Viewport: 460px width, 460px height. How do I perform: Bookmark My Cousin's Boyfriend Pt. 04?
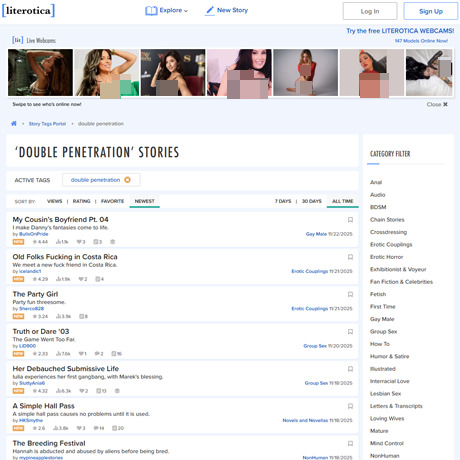[350, 220]
